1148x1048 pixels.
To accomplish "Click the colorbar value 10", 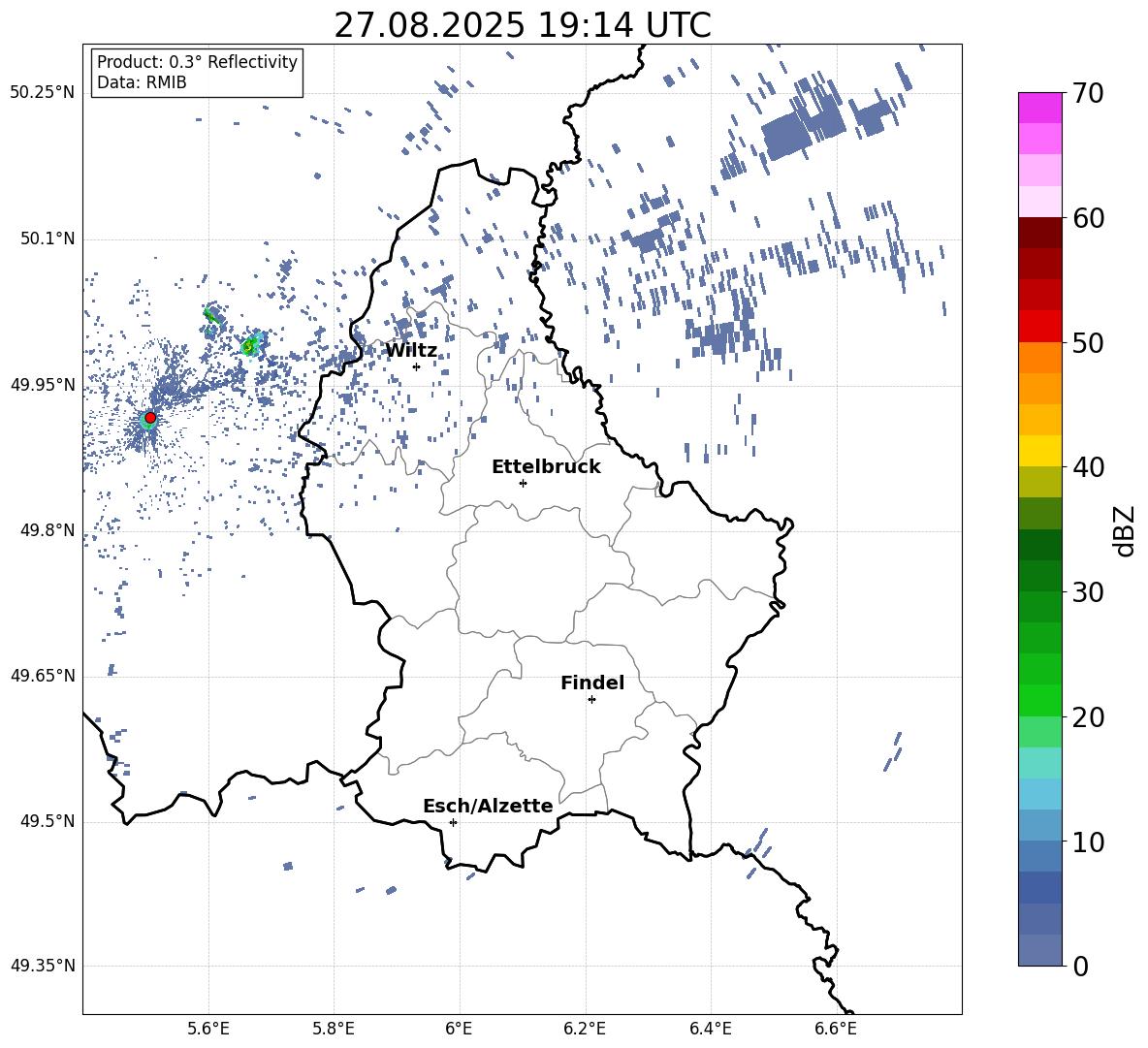I will coord(1088,842).
